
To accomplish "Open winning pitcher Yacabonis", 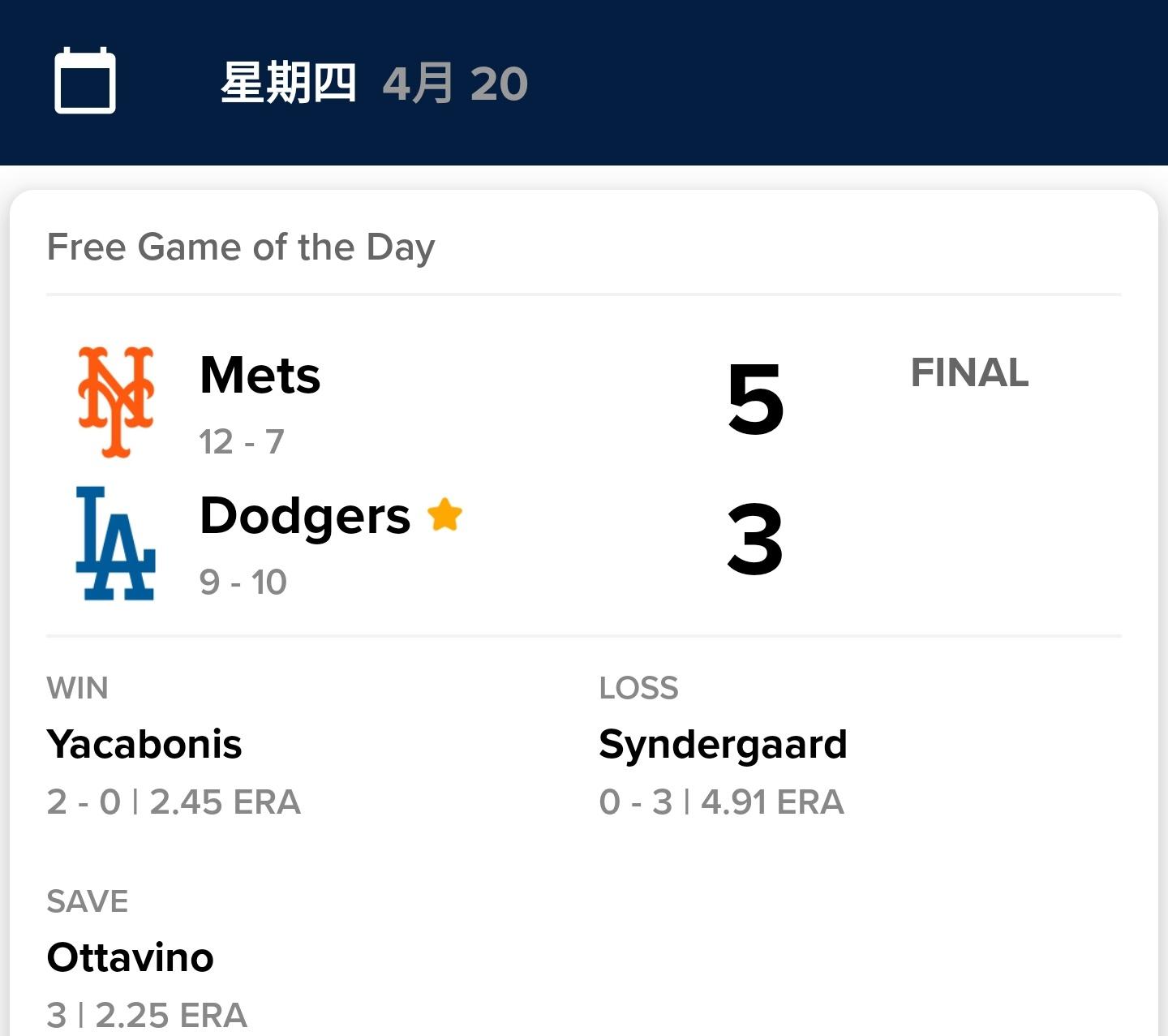I will (144, 744).
